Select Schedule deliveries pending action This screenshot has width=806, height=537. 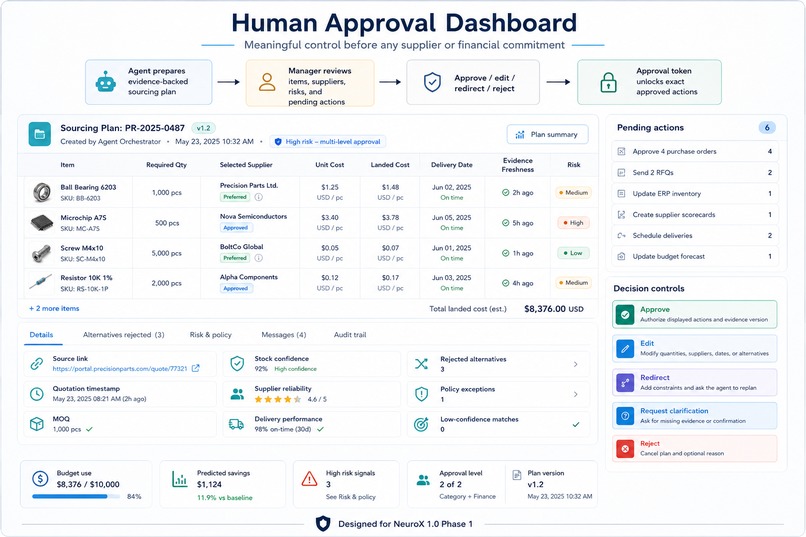pos(694,235)
